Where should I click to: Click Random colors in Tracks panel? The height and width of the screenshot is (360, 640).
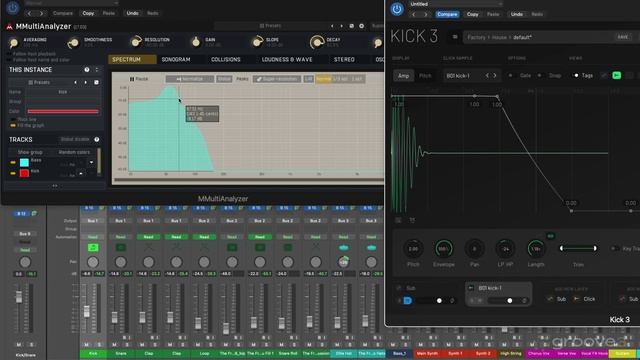pyautogui.click(x=74, y=152)
